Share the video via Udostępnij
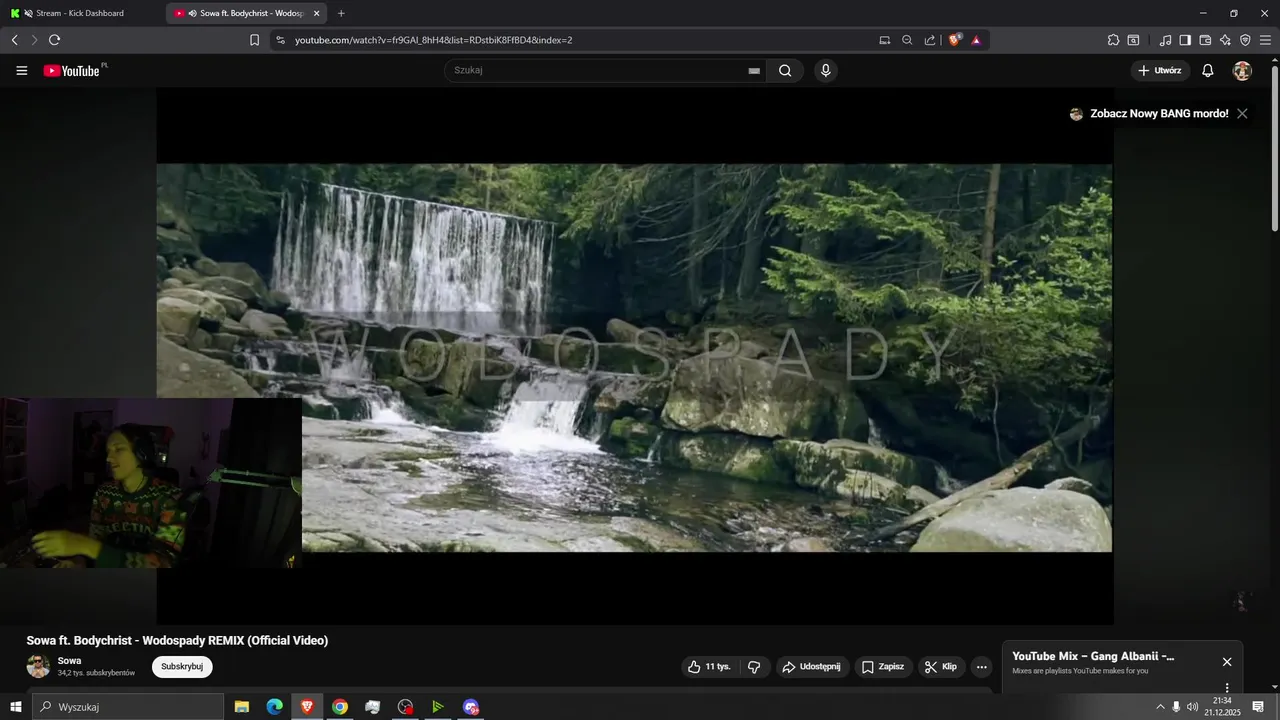Viewport: 1280px width, 720px height. (811, 667)
